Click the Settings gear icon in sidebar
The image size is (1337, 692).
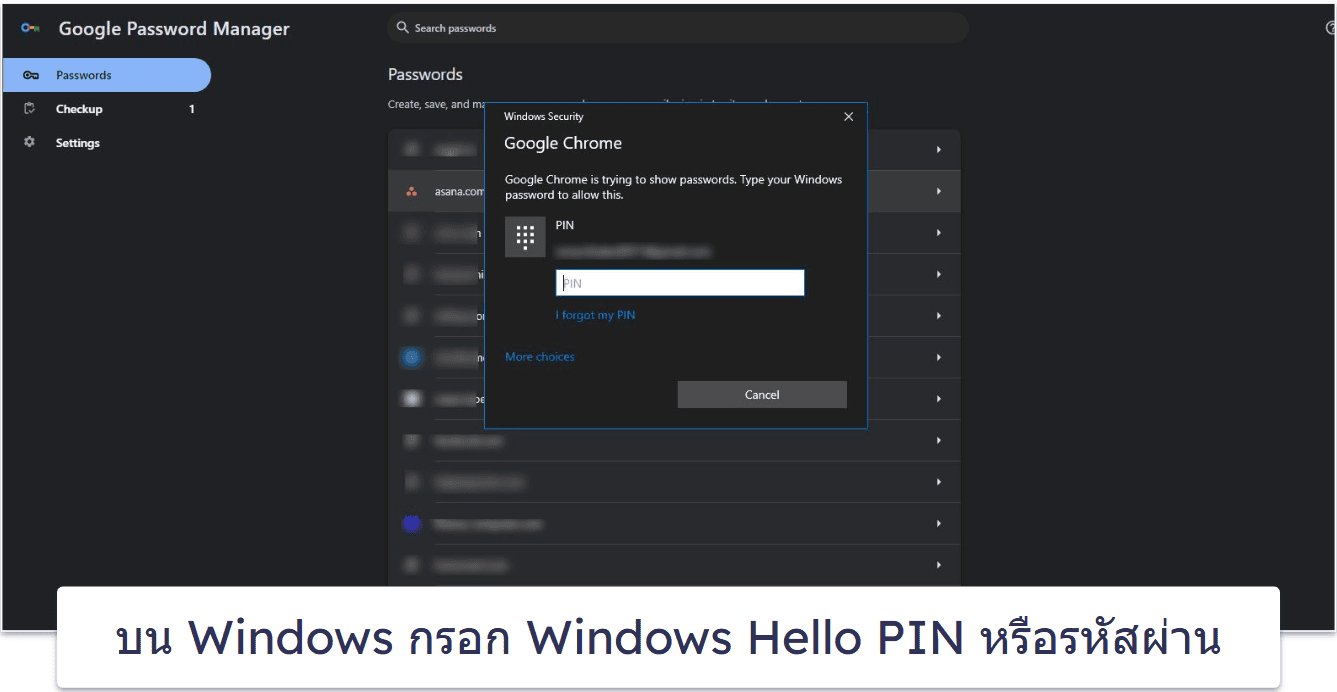(30, 142)
